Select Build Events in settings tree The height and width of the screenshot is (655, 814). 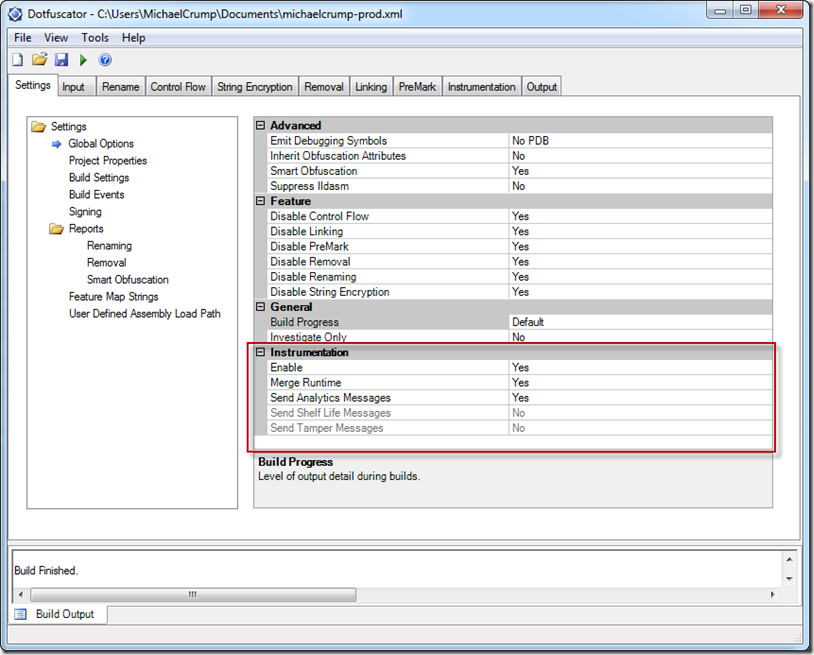coord(97,195)
